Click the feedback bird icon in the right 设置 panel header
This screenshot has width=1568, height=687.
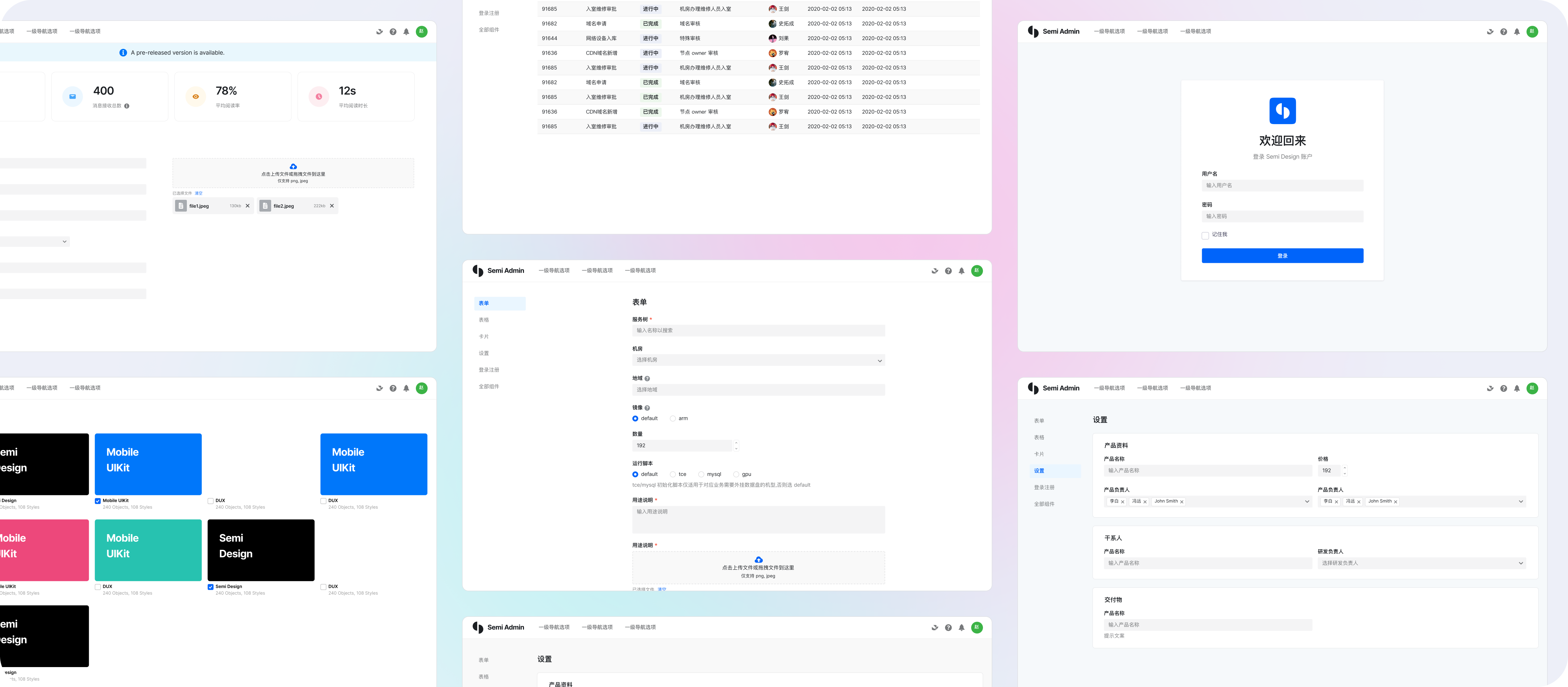point(1490,388)
